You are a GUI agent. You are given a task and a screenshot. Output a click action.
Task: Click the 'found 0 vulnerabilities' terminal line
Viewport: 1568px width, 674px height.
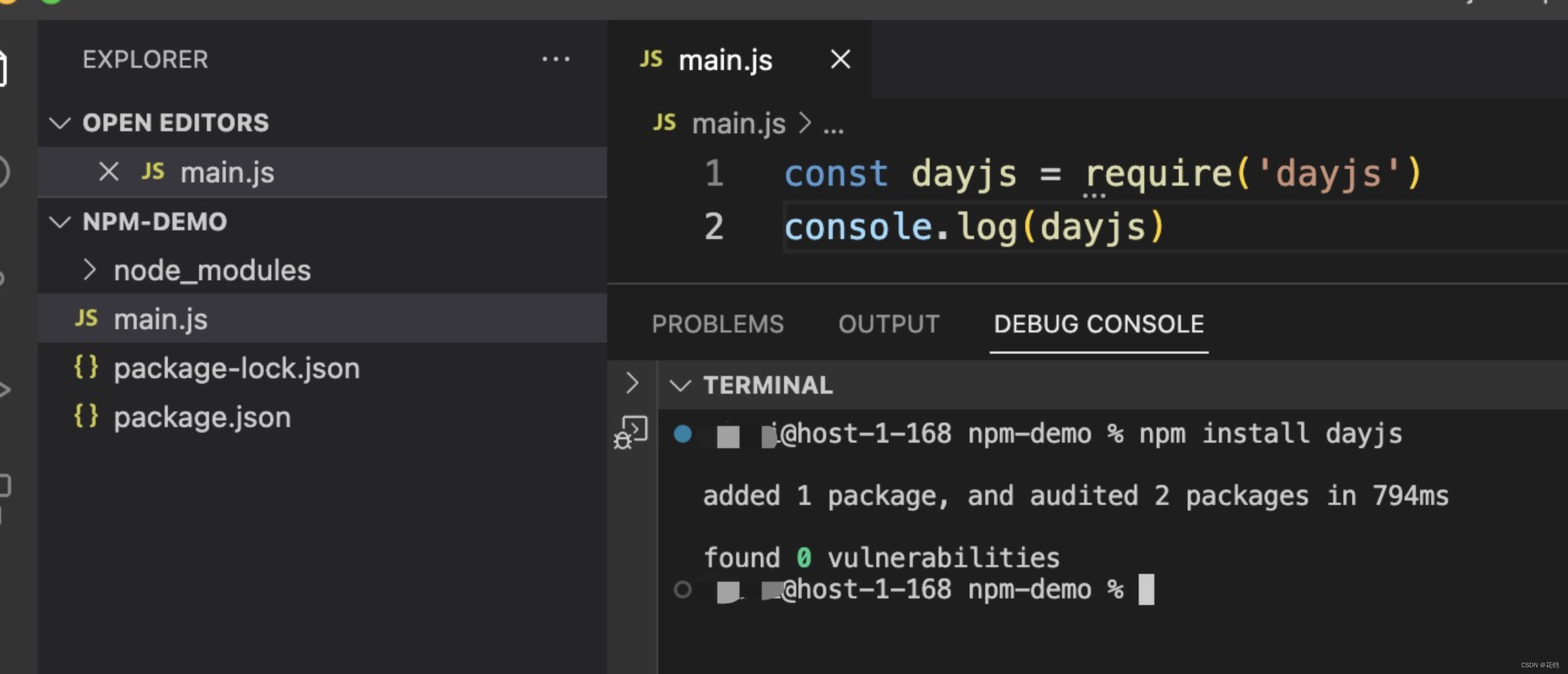[x=881, y=558]
